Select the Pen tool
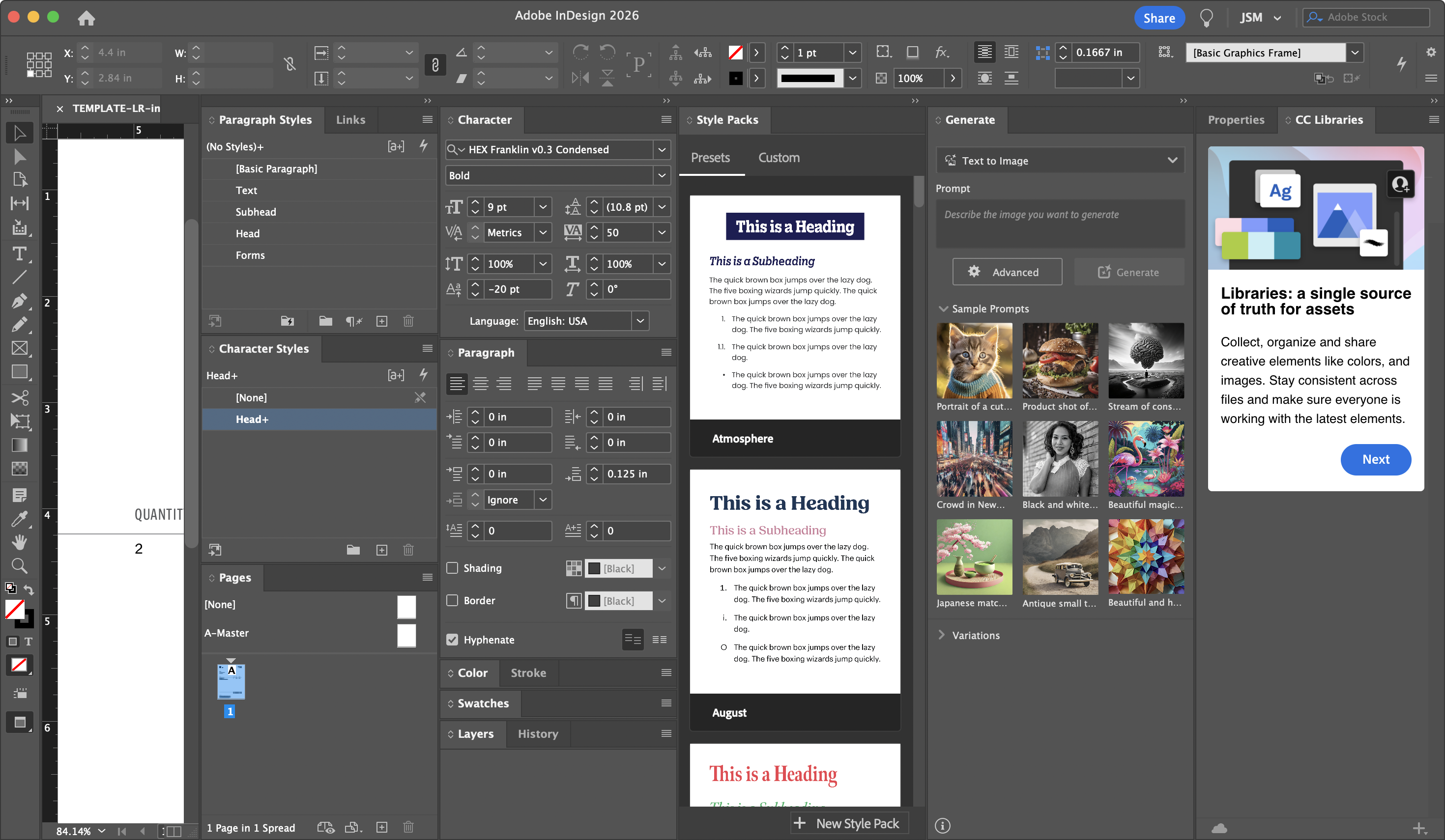 point(19,301)
